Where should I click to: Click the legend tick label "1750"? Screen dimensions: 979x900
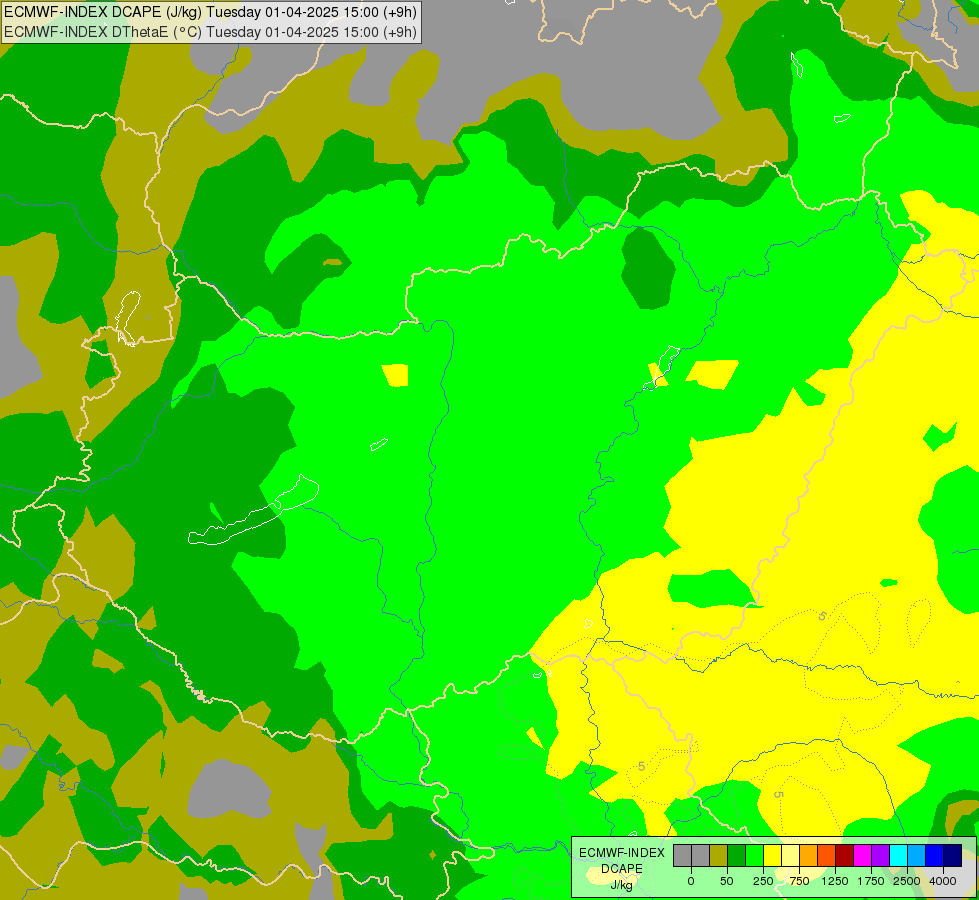point(871,881)
